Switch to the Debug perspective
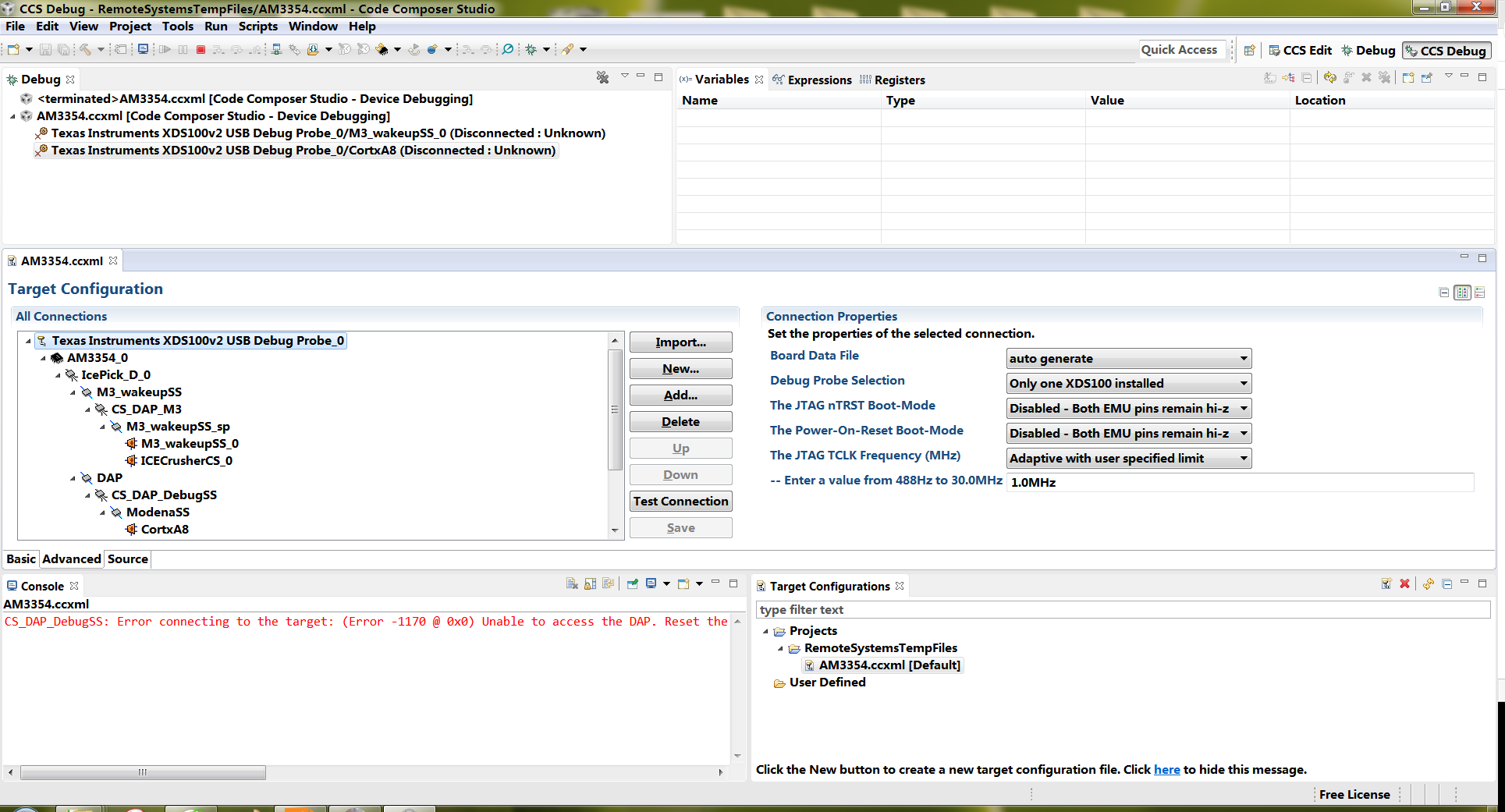The width and height of the screenshot is (1505, 812). pos(1368,50)
